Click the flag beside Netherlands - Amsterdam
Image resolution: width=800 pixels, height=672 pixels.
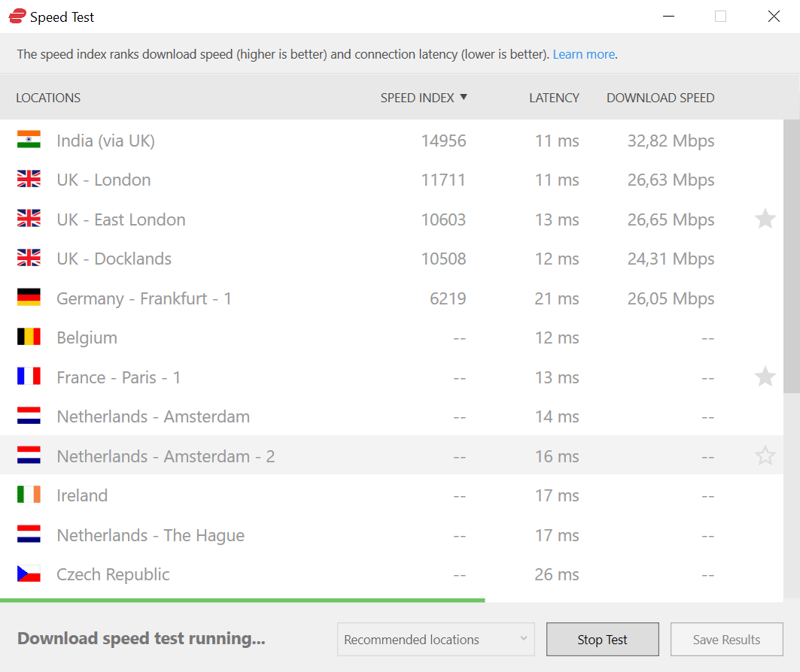coord(29,415)
